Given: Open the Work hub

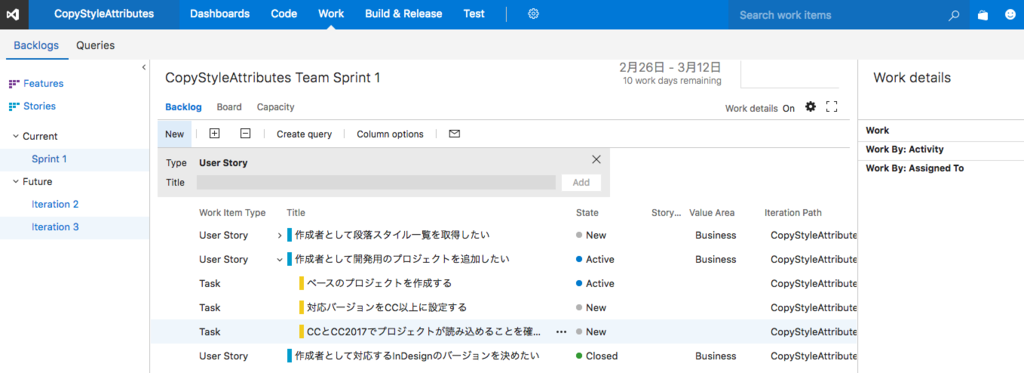Looking at the screenshot, I should coord(331,14).
